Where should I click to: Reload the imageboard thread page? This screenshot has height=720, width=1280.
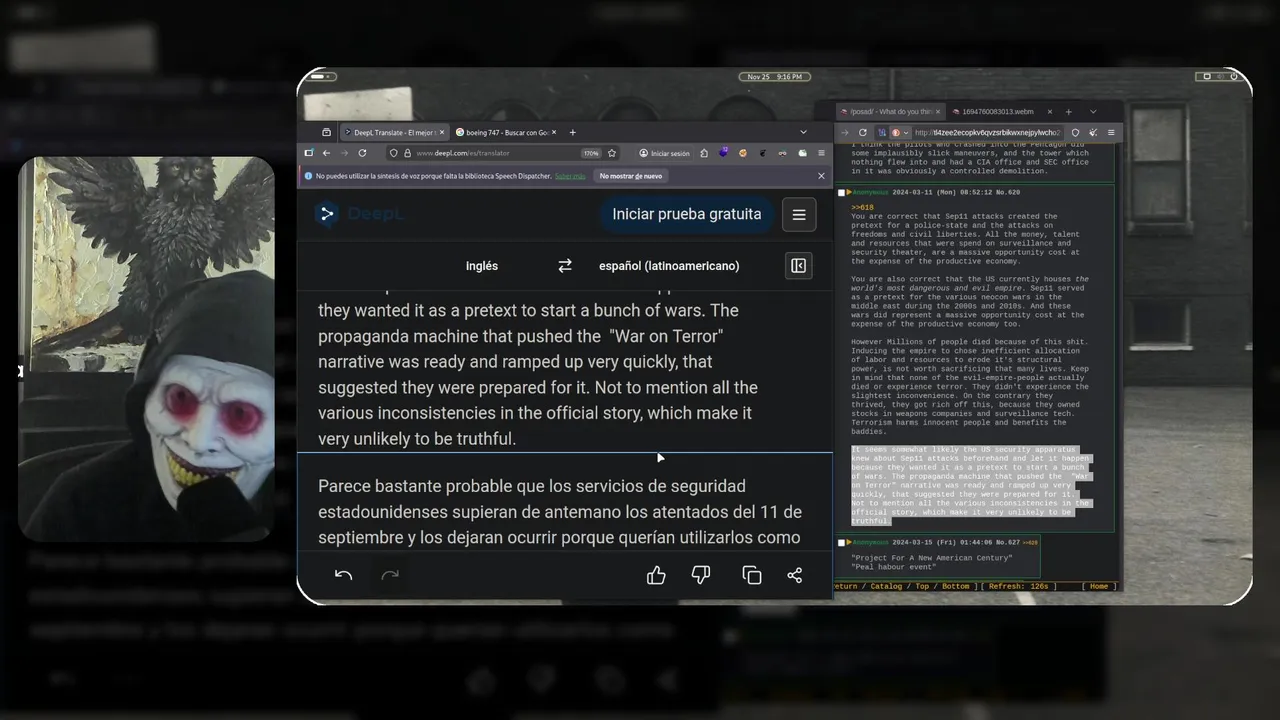pyautogui.click(x=863, y=132)
